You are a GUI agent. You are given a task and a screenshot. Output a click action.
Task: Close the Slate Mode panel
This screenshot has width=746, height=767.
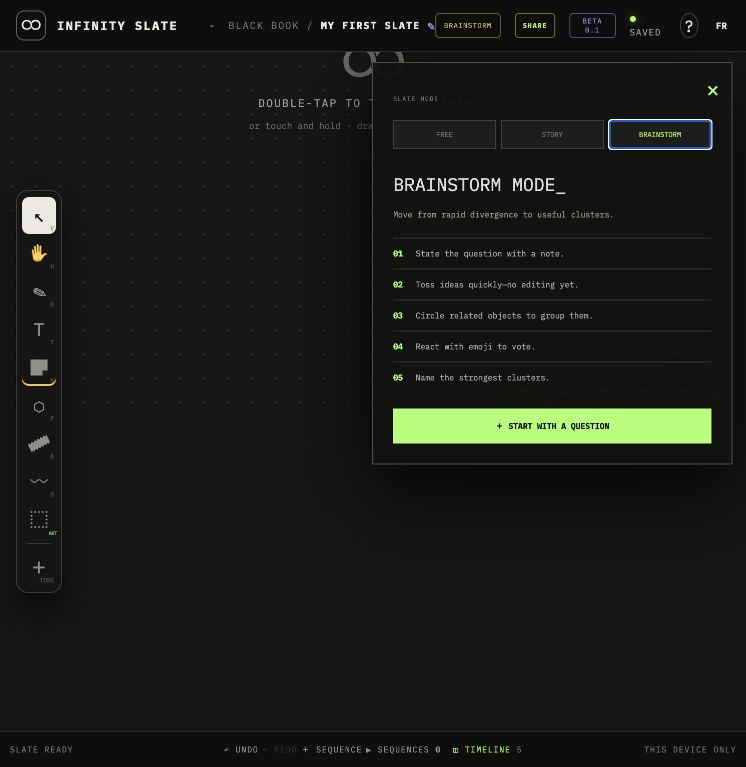click(x=712, y=90)
